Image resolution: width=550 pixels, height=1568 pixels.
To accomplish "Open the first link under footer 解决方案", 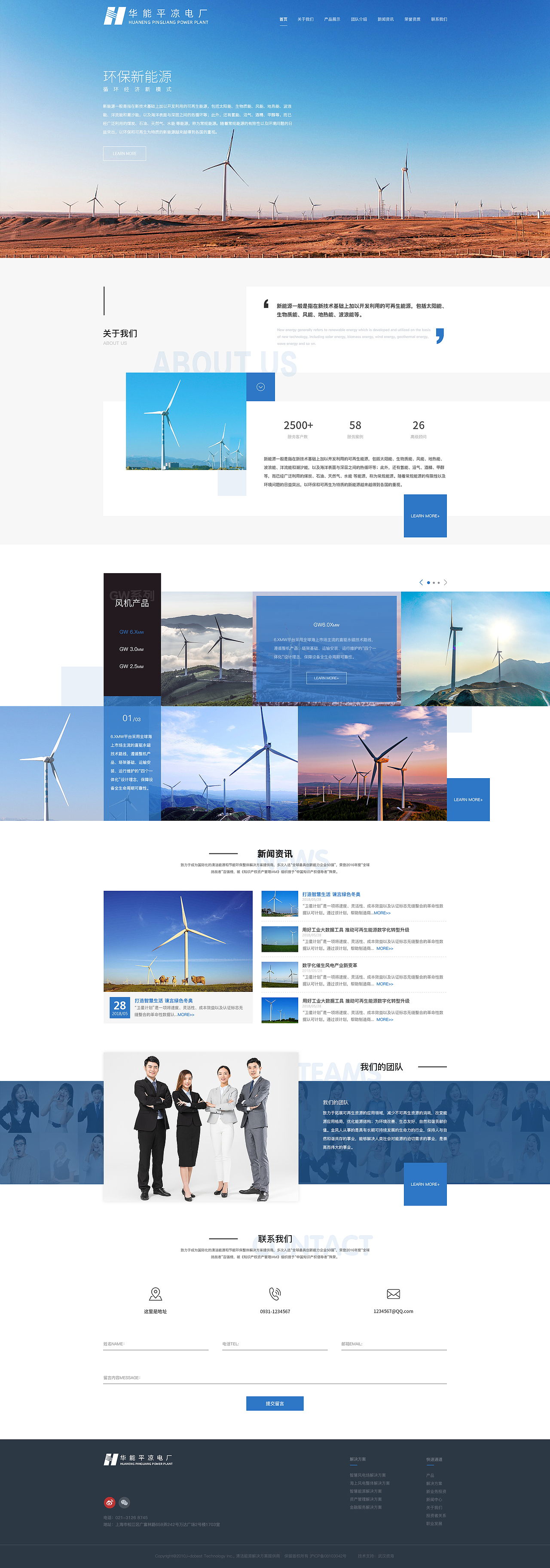I will pyautogui.click(x=367, y=1475).
